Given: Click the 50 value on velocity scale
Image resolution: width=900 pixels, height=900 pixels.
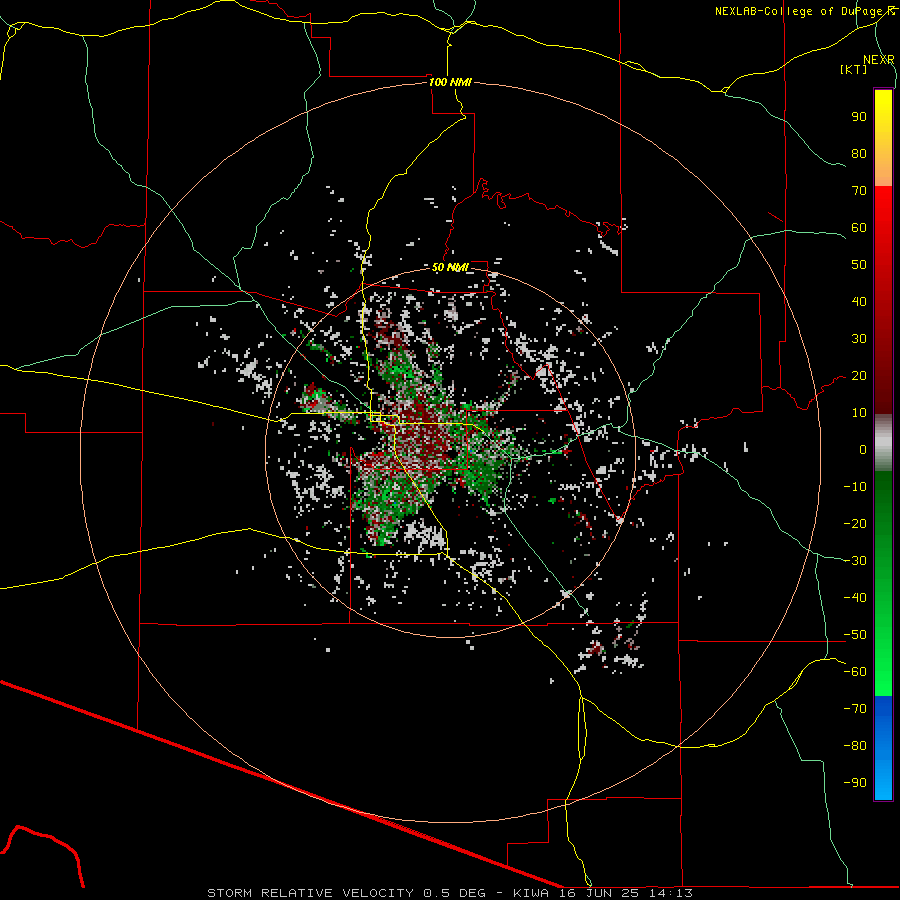Looking at the screenshot, I should pos(859,265).
